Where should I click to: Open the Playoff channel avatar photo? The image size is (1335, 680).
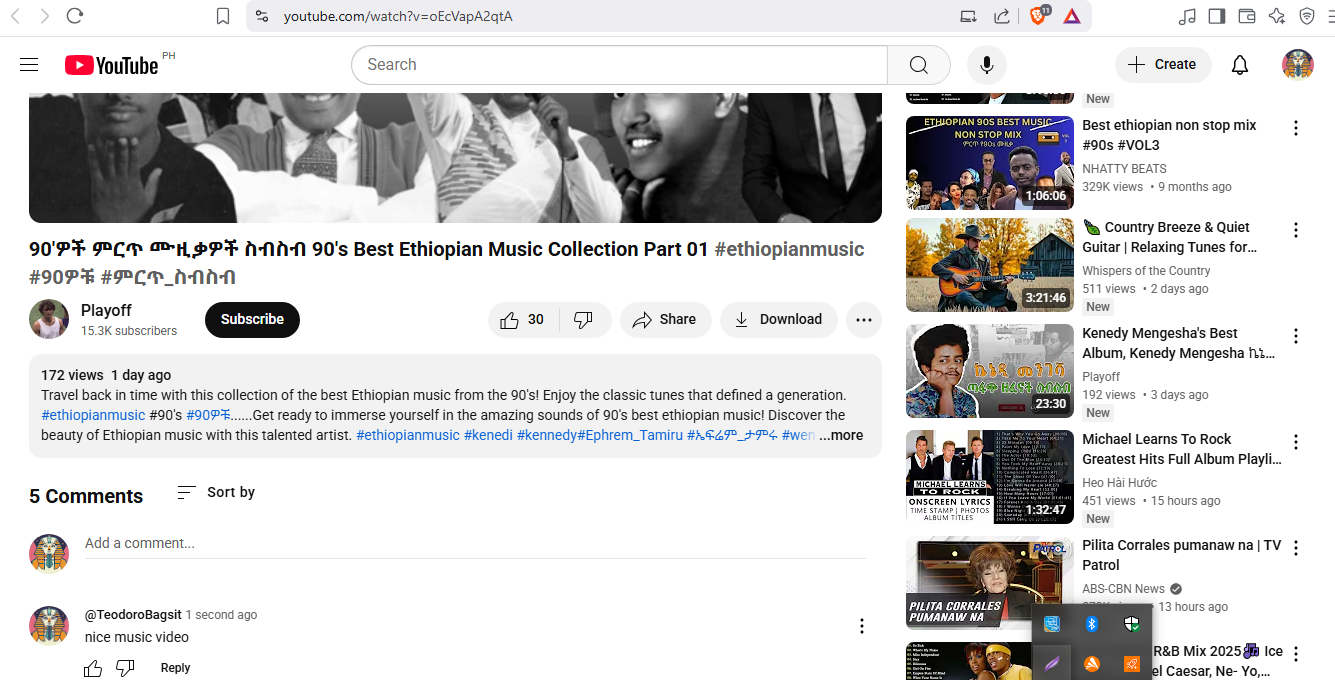click(49, 320)
